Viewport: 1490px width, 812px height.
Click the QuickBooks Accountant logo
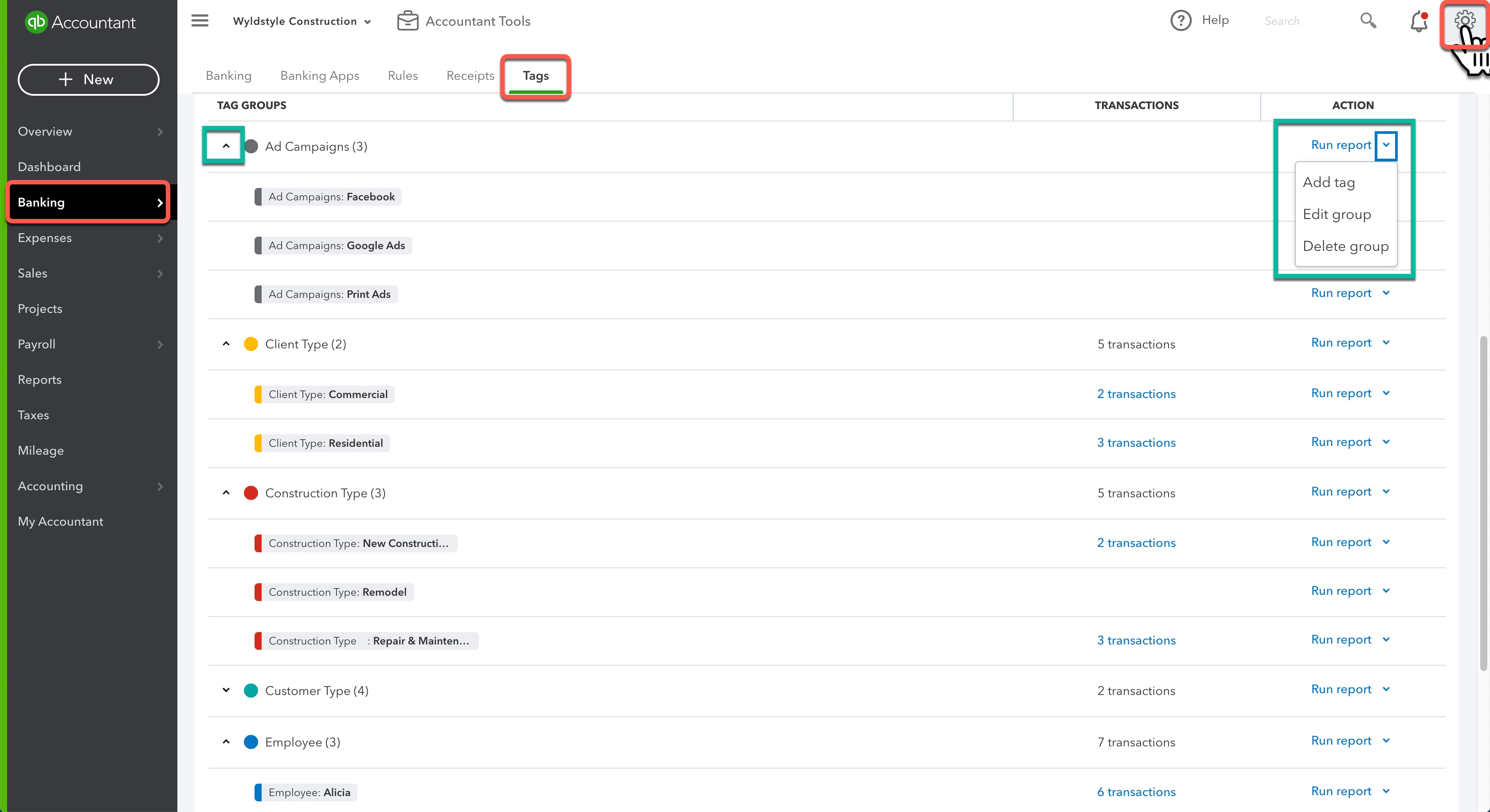pyautogui.click(x=80, y=22)
